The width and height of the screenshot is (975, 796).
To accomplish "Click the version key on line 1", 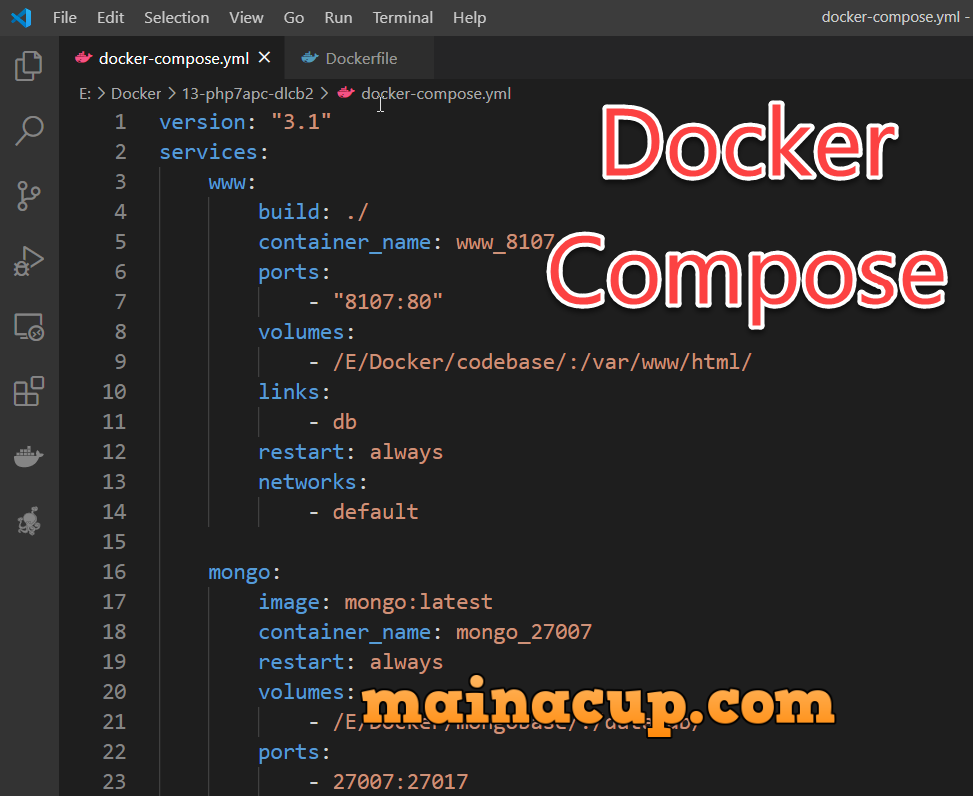I will coord(202,122).
